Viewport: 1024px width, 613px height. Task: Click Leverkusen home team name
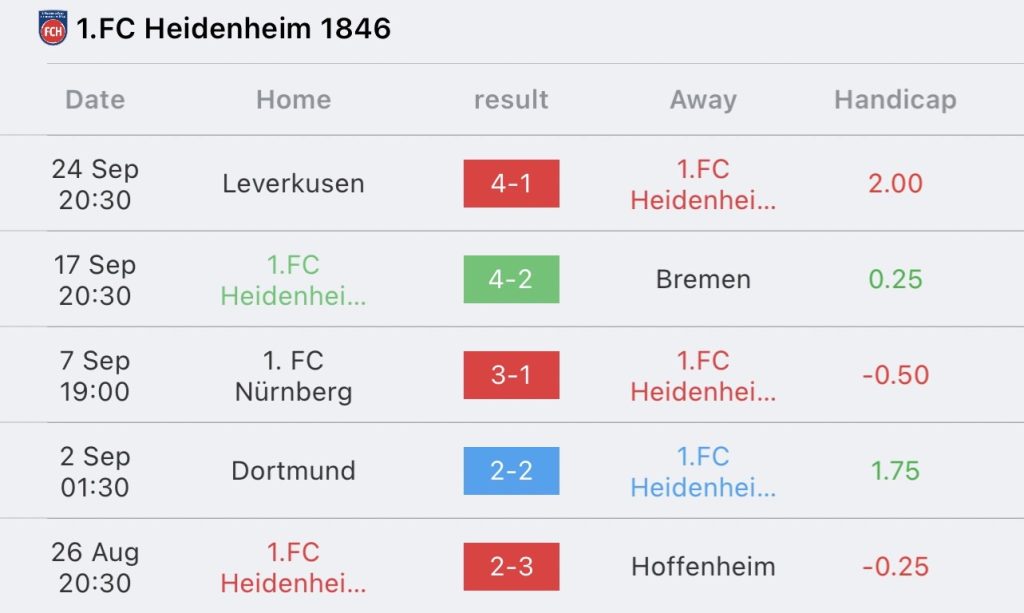(293, 184)
